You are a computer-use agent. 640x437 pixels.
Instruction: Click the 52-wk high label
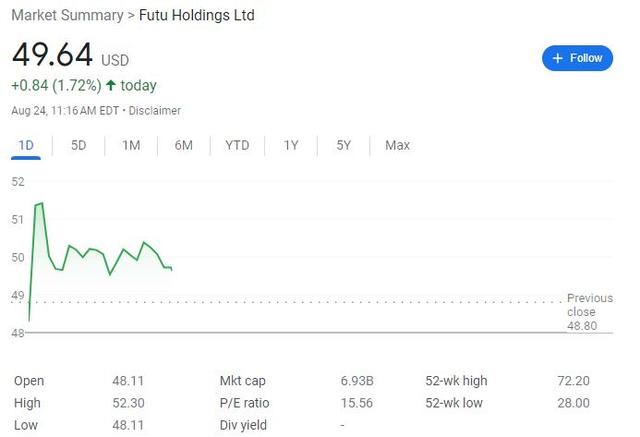point(457,381)
